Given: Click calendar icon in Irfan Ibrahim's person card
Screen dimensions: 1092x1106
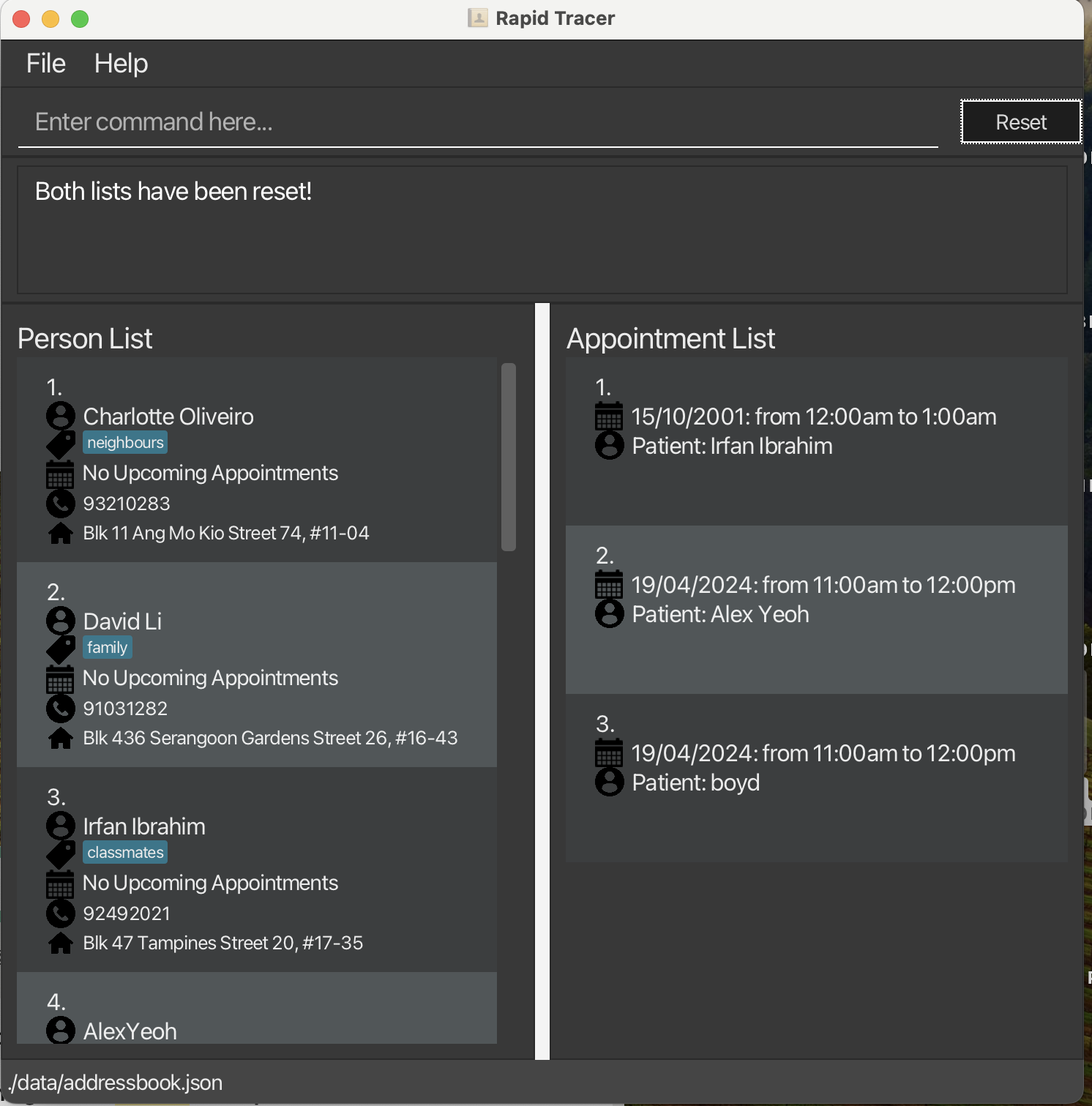Looking at the screenshot, I should point(60,884).
